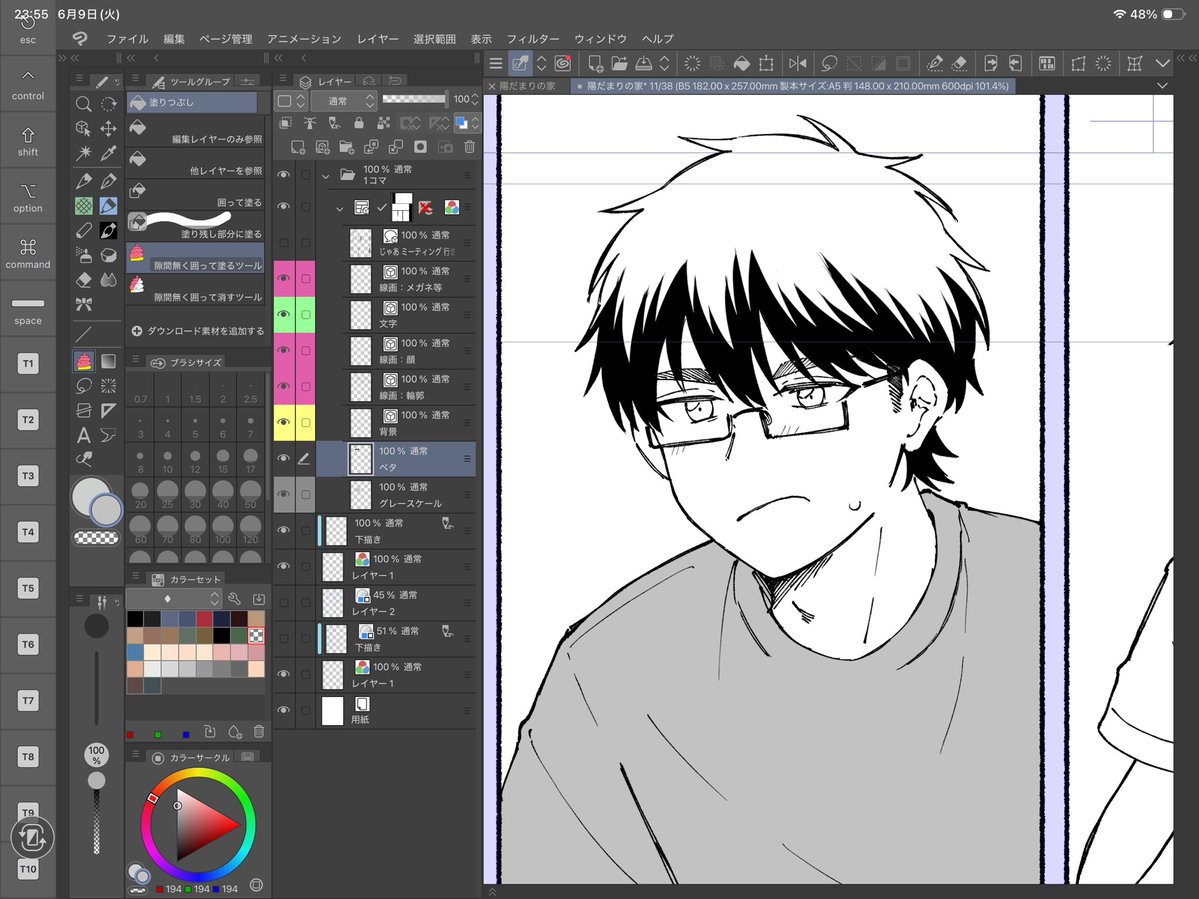Select the 塗りつぶし tool group
The image size is (1199, 899).
[192, 102]
